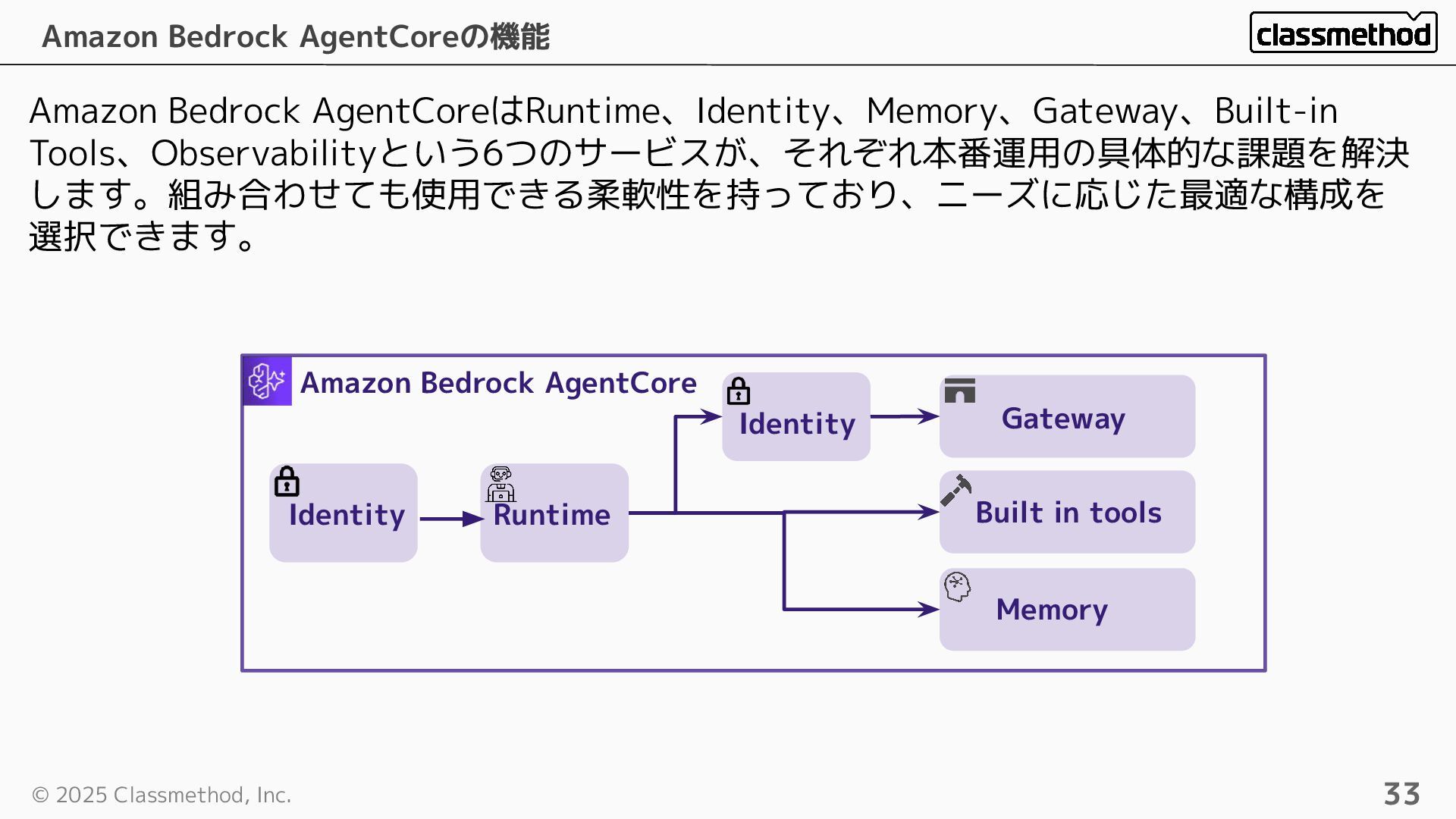The height and width of the screenshot is (819, 1456).
Task: Click the Identity label in the box left of Runtime
Action: point(347,515)
